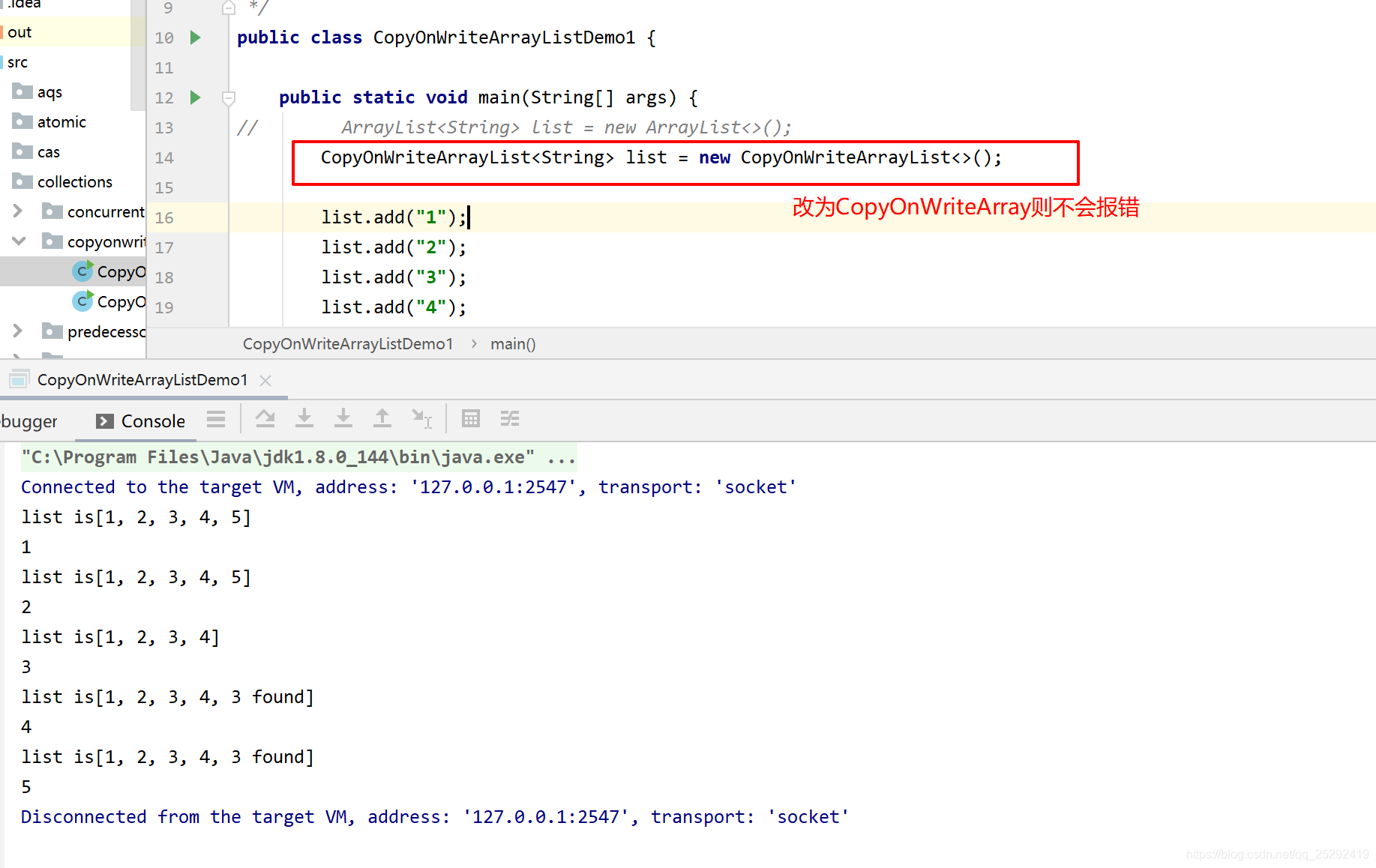This screenshot has width=1376, height=868.
Task: Click the concurrent folder icon
Action: pos(52,211)
